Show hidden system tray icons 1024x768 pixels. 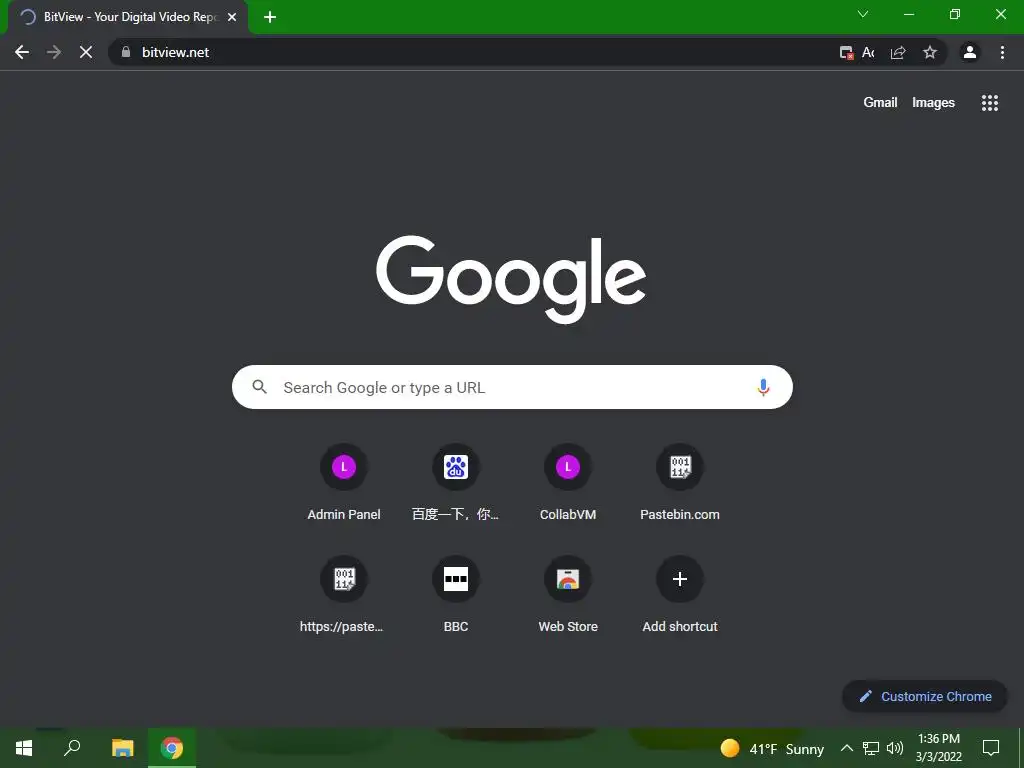(x=846, y=748)
